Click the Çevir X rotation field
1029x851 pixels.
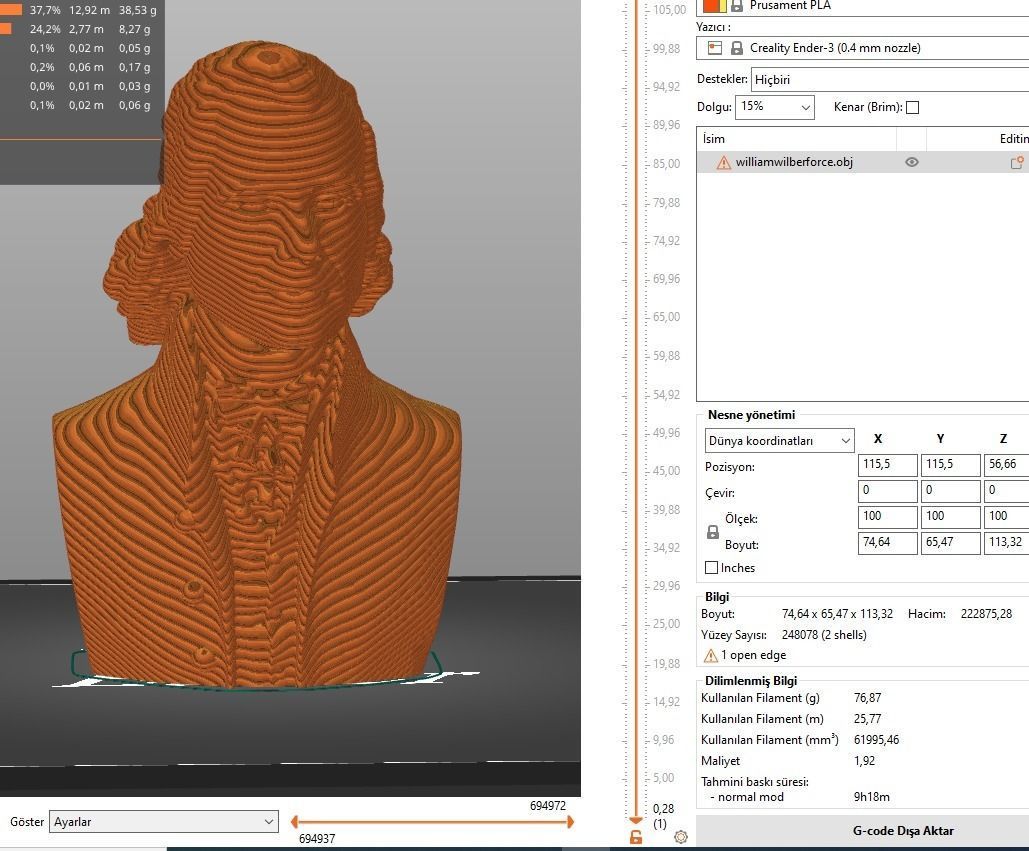887,491
